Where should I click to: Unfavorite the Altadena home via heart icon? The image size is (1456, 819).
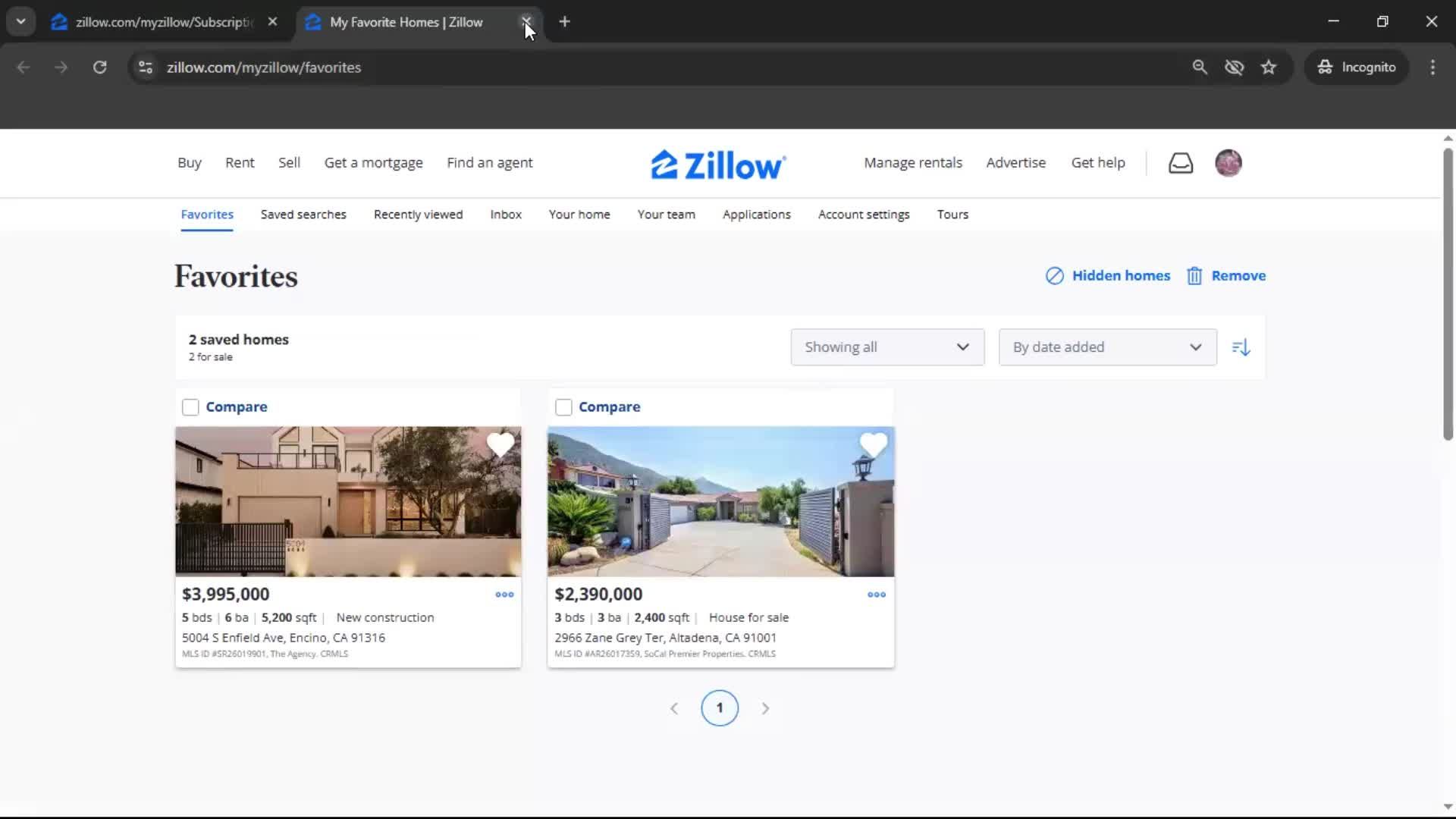pos(873,445)
